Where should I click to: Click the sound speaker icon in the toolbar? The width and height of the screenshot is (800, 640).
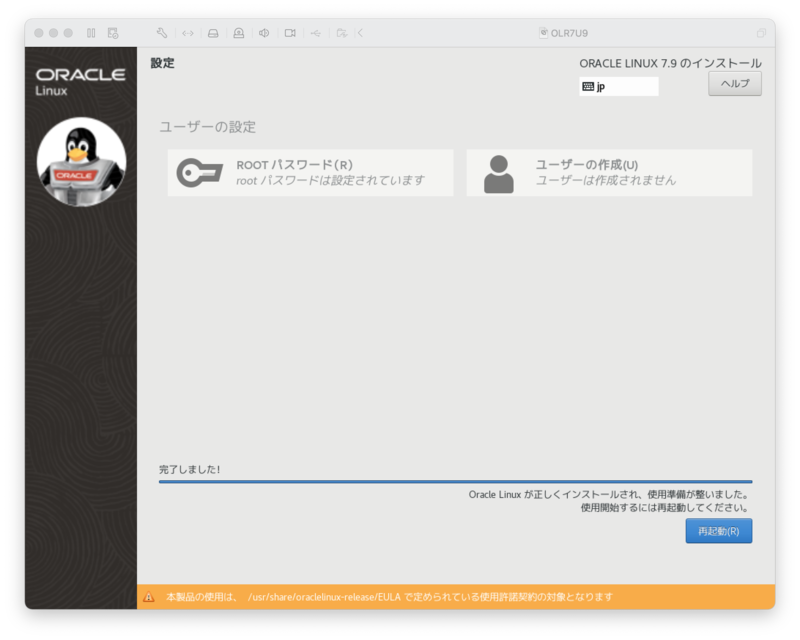264,33
